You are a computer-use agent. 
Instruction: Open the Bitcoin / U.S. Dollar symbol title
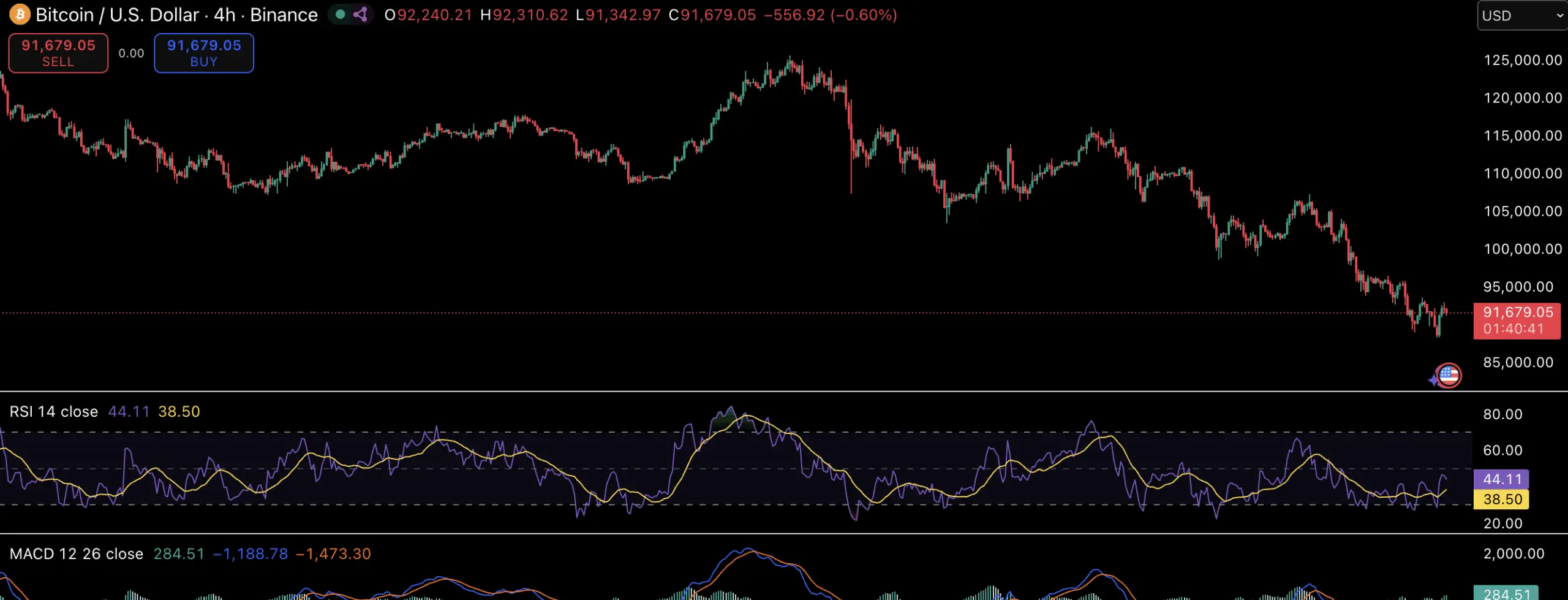[177, 15]
